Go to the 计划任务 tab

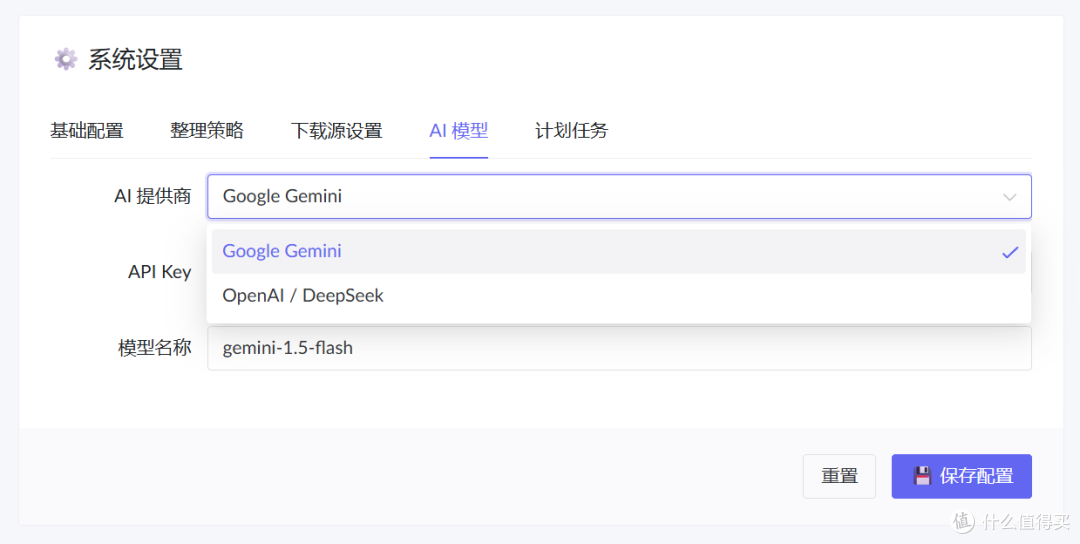572,131
